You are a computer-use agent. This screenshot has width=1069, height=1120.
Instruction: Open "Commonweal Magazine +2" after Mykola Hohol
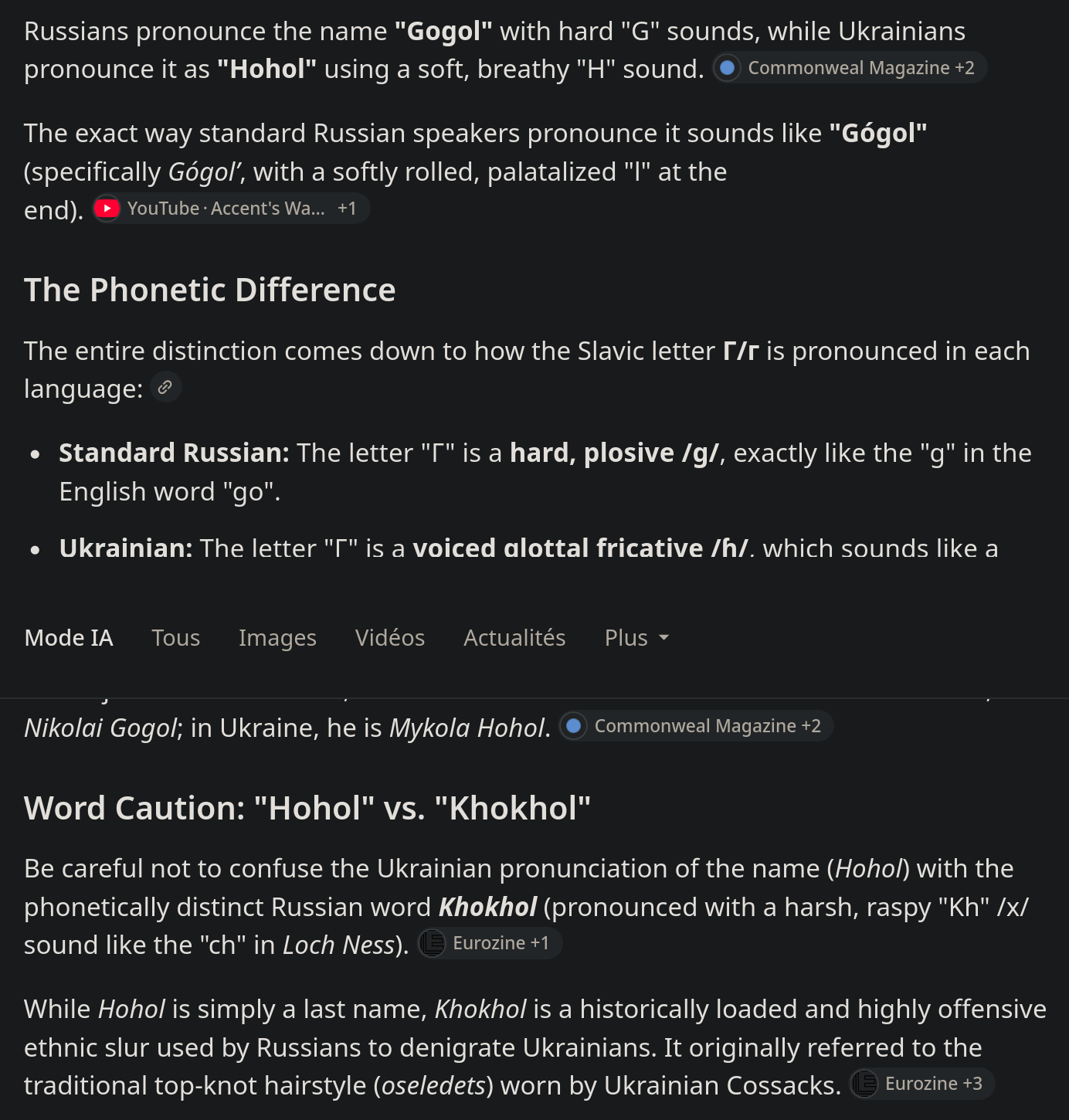point(696,726)
